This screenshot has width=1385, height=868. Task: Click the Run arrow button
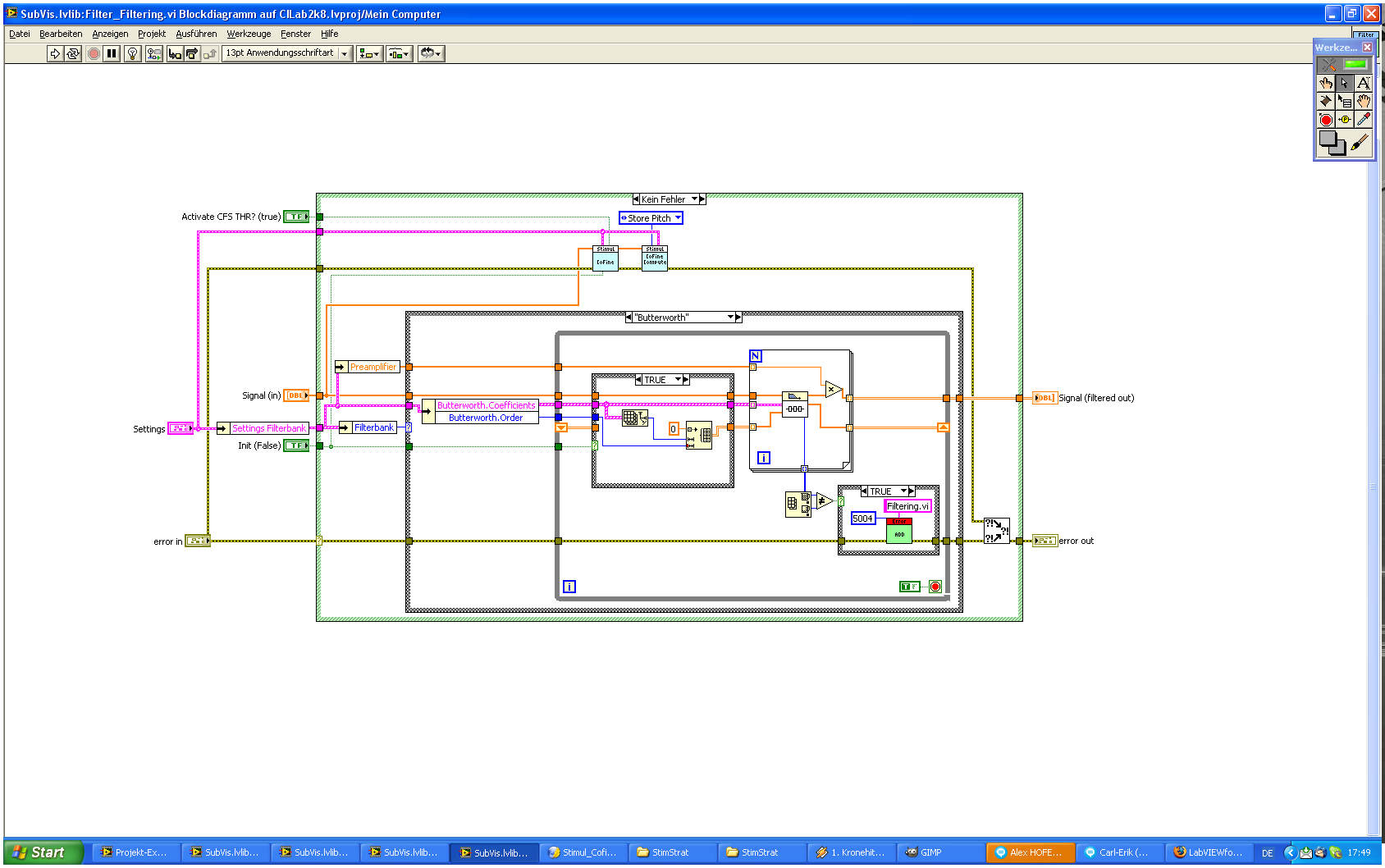(x=55, y=53)
